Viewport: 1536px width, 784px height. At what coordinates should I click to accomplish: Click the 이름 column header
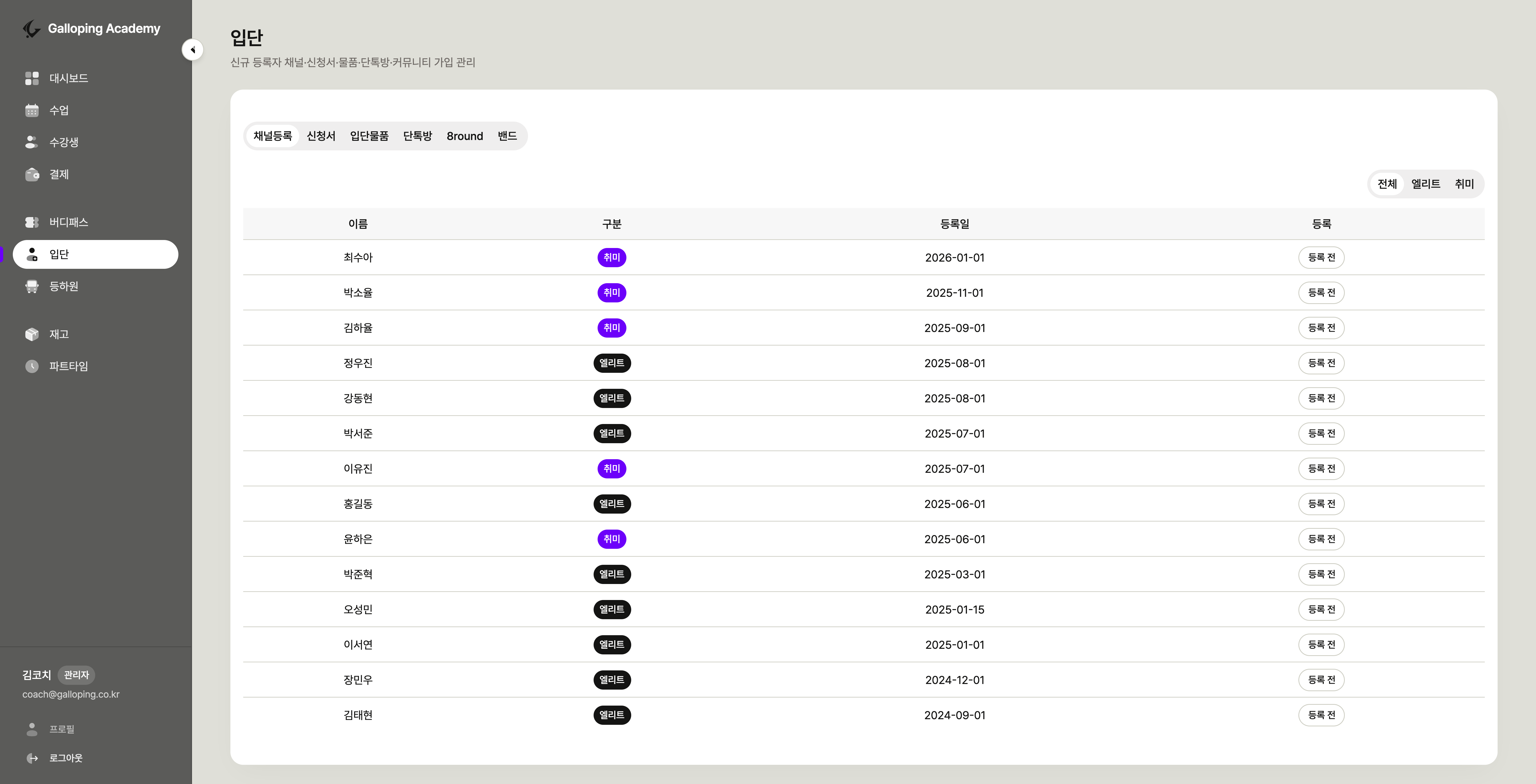point(358,224)
